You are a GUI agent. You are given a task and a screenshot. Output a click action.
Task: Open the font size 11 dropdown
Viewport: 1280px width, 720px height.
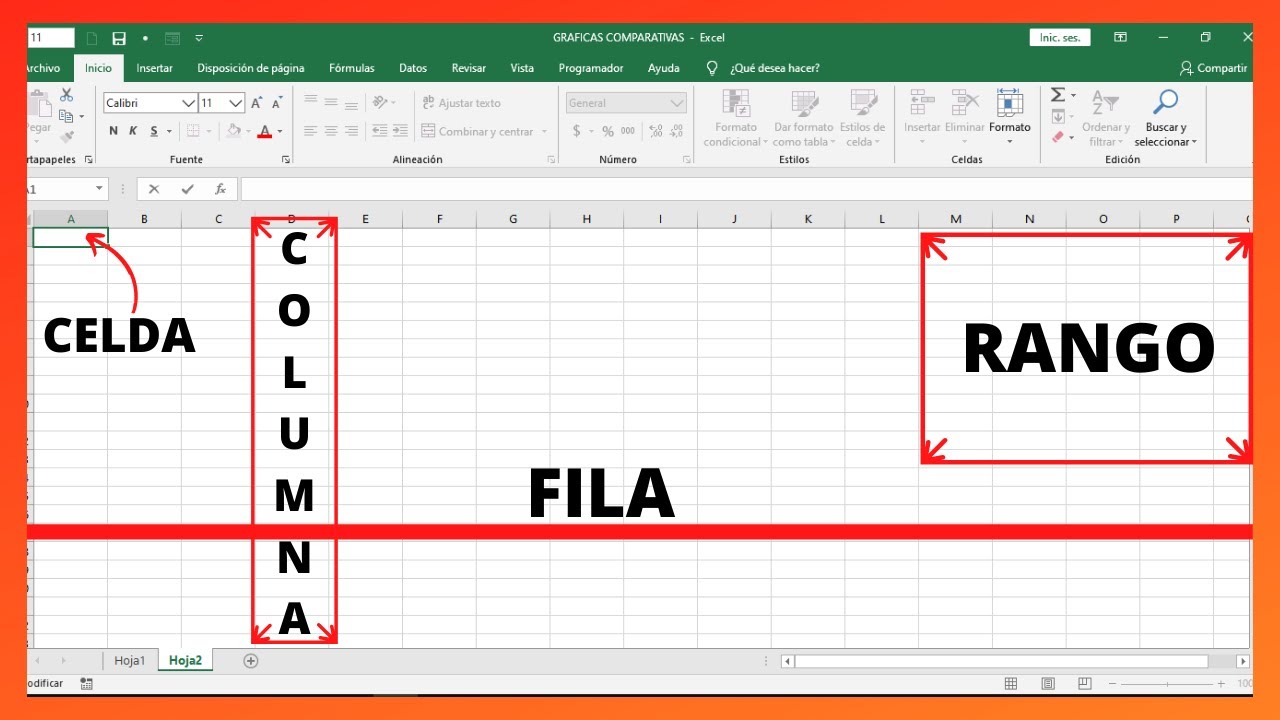[x=236, y=103]
